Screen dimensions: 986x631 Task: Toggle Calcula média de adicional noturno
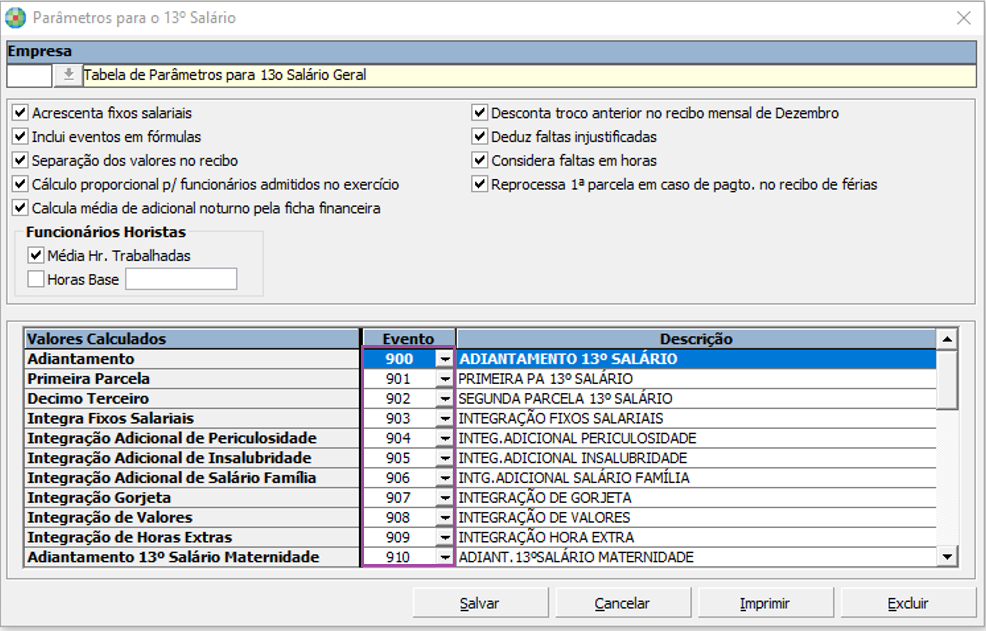(21, 208)
